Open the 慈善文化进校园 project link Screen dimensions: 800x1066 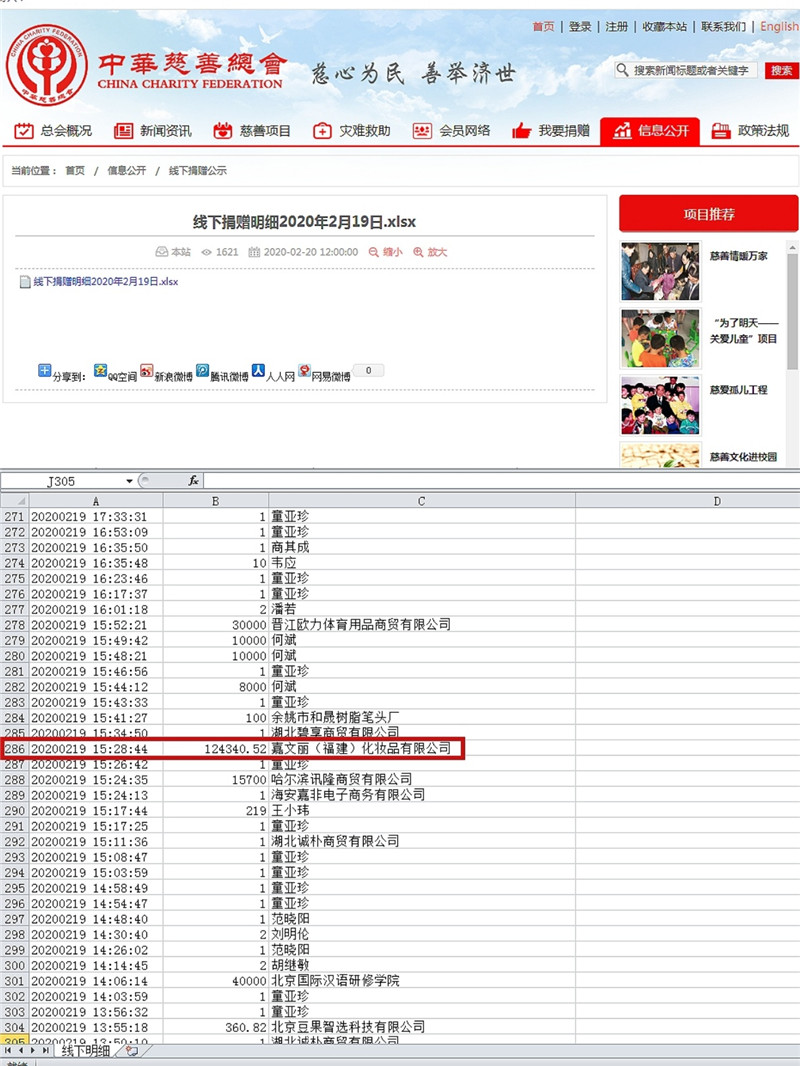click(x=744, y=457)
